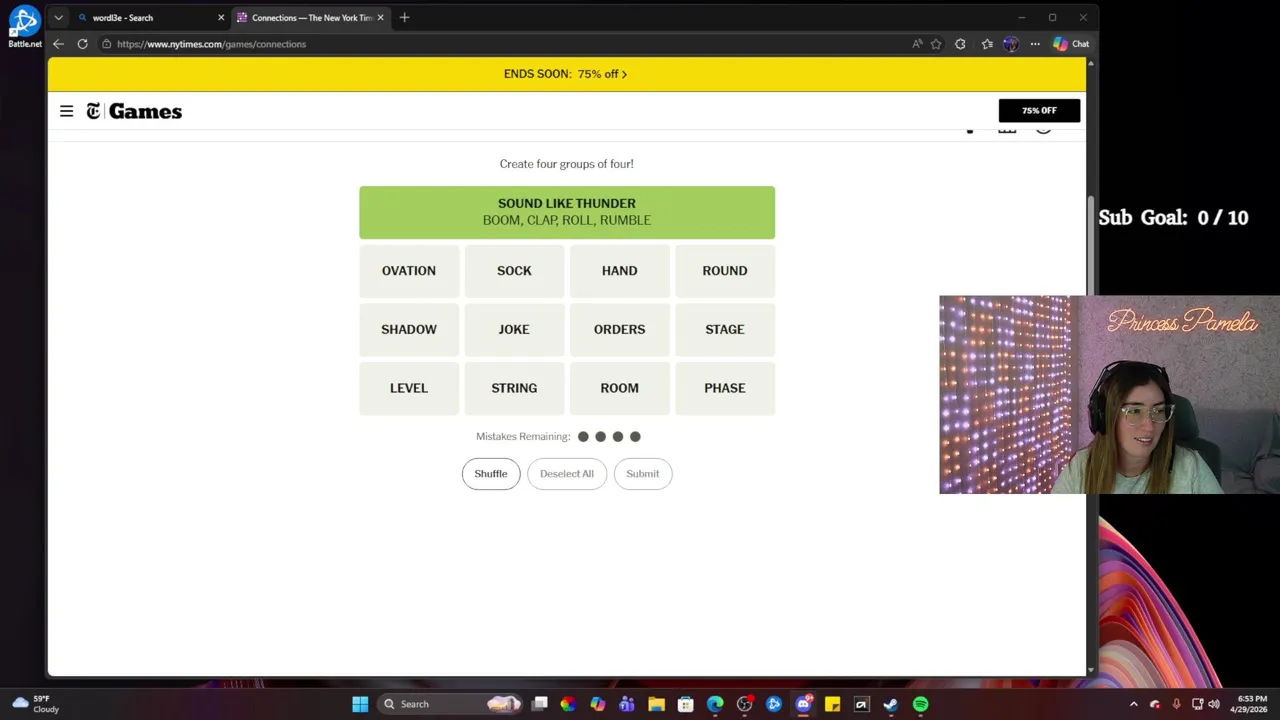The height and width of the screenshot is (720, 1280).
Task: Open Steam from the taskbar
Action: 891,704
